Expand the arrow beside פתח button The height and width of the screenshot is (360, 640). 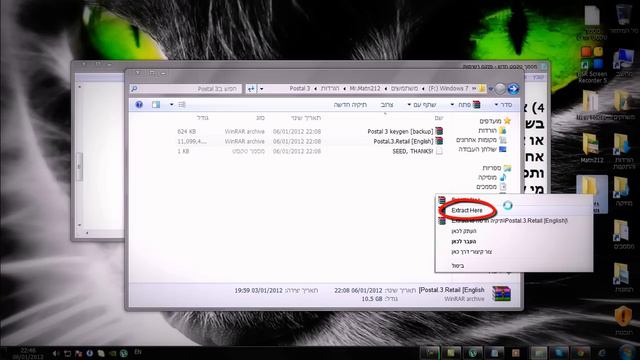coord(452,105)
